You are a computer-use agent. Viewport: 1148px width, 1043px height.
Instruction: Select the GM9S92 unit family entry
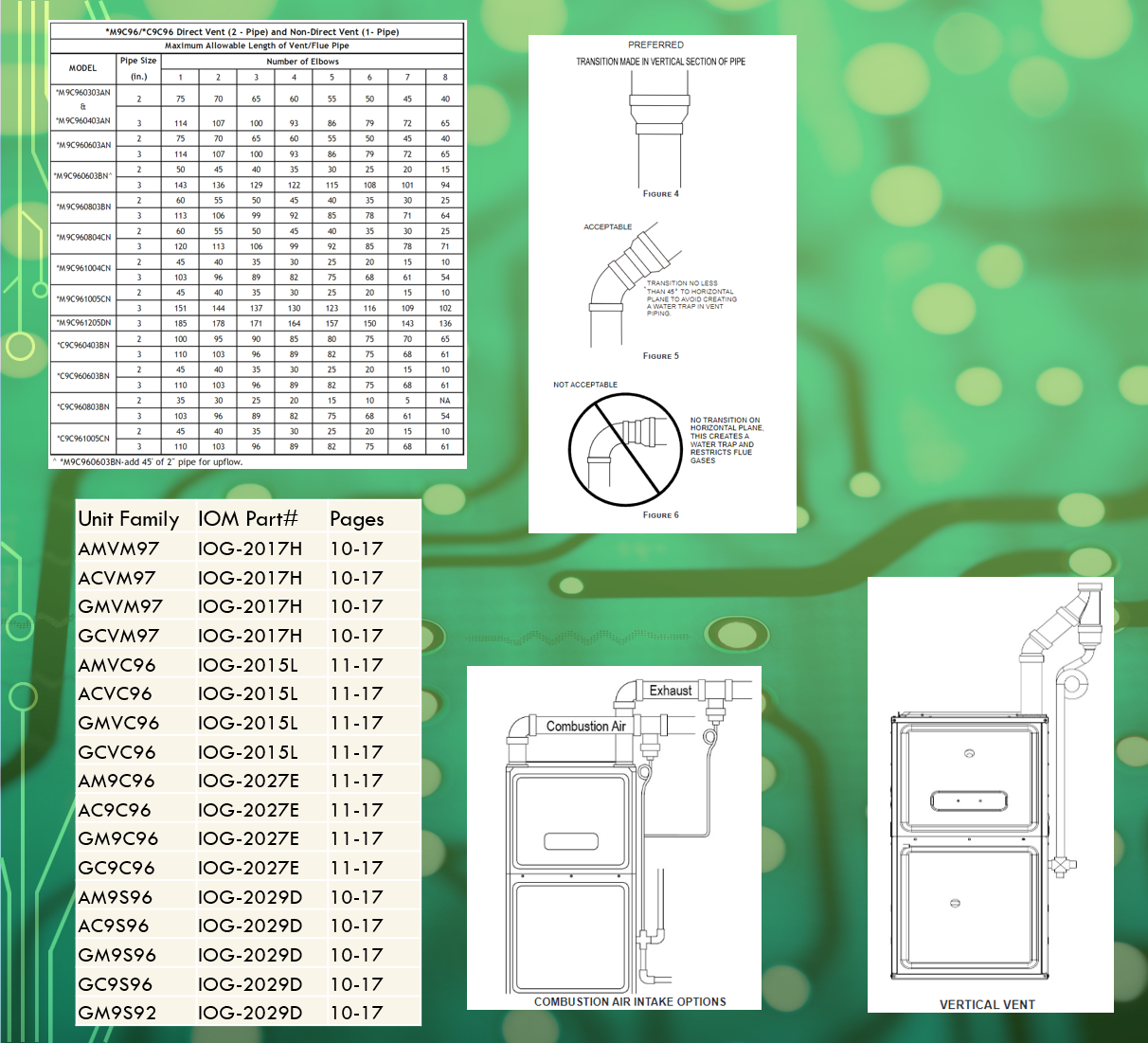tap(117, 1013)
